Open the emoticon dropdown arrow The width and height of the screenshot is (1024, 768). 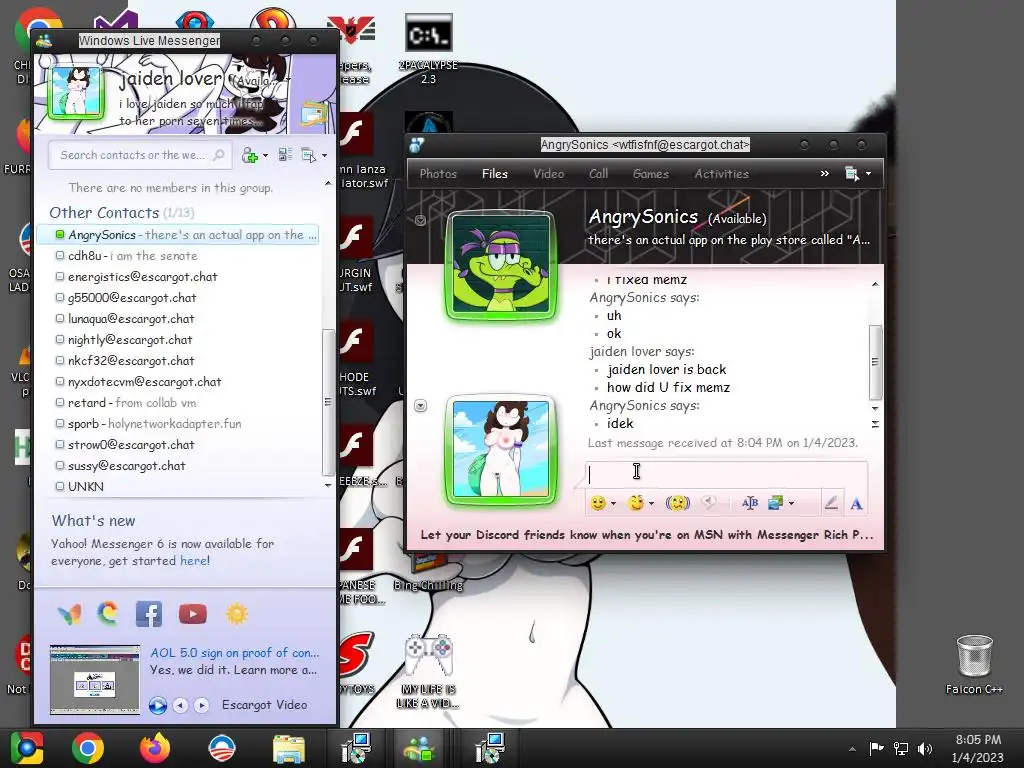tap(613, 504)
